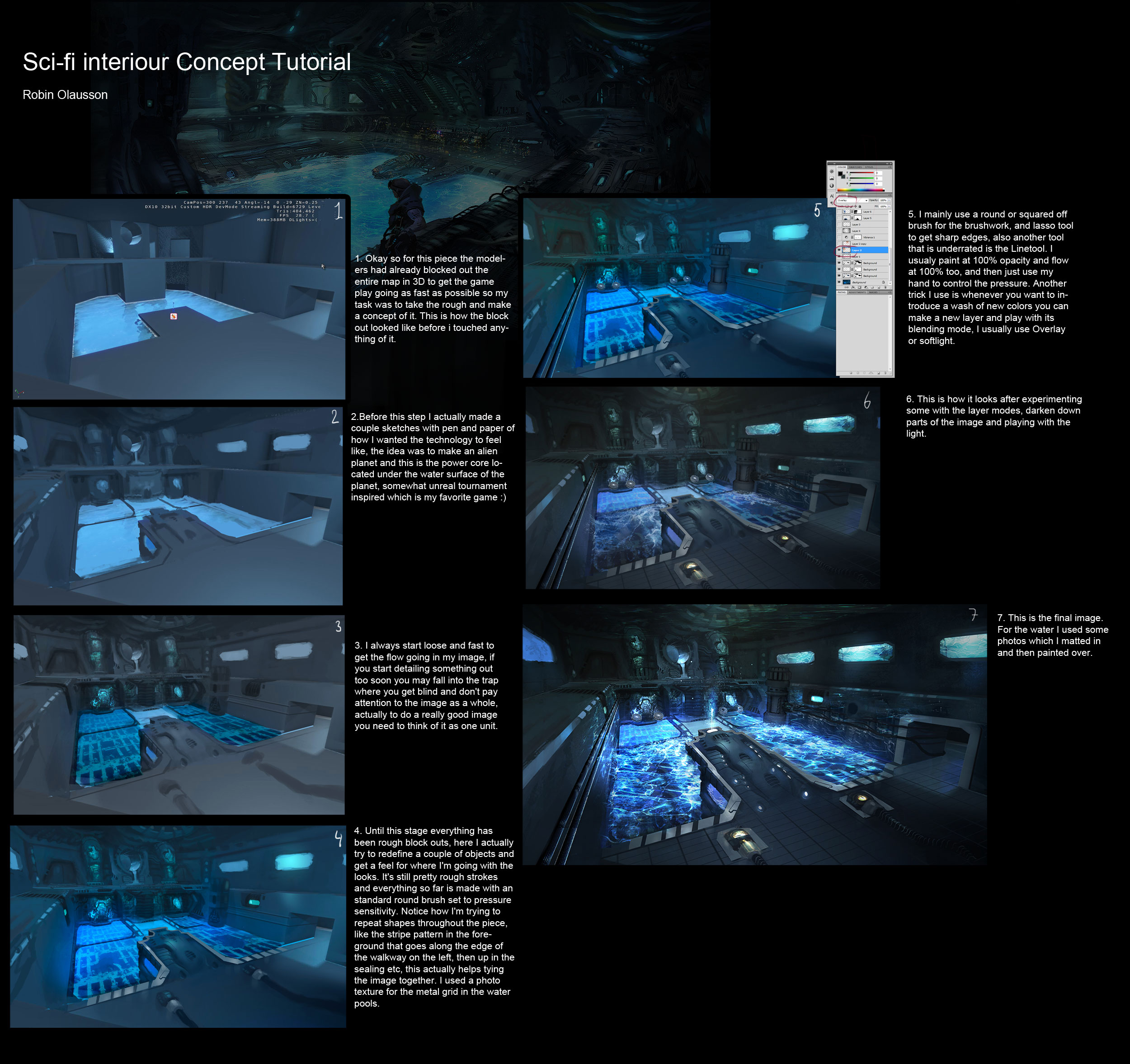Screen dimensions: 1130x1064
Task: Click the starburst icon atop the collapsed dock
Action: click(832, 172)
